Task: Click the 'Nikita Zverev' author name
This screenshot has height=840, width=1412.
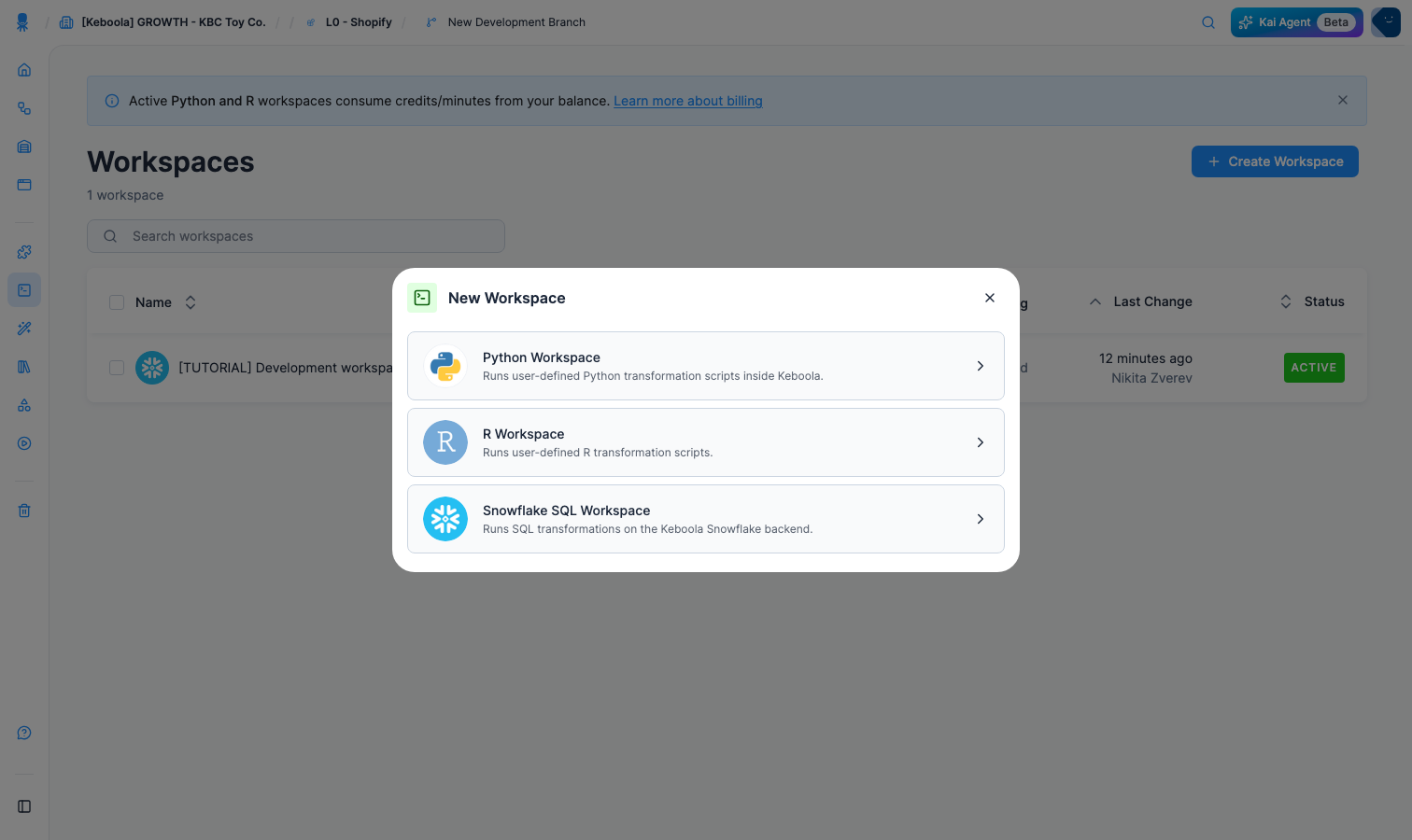Action: click(1152, 378)
